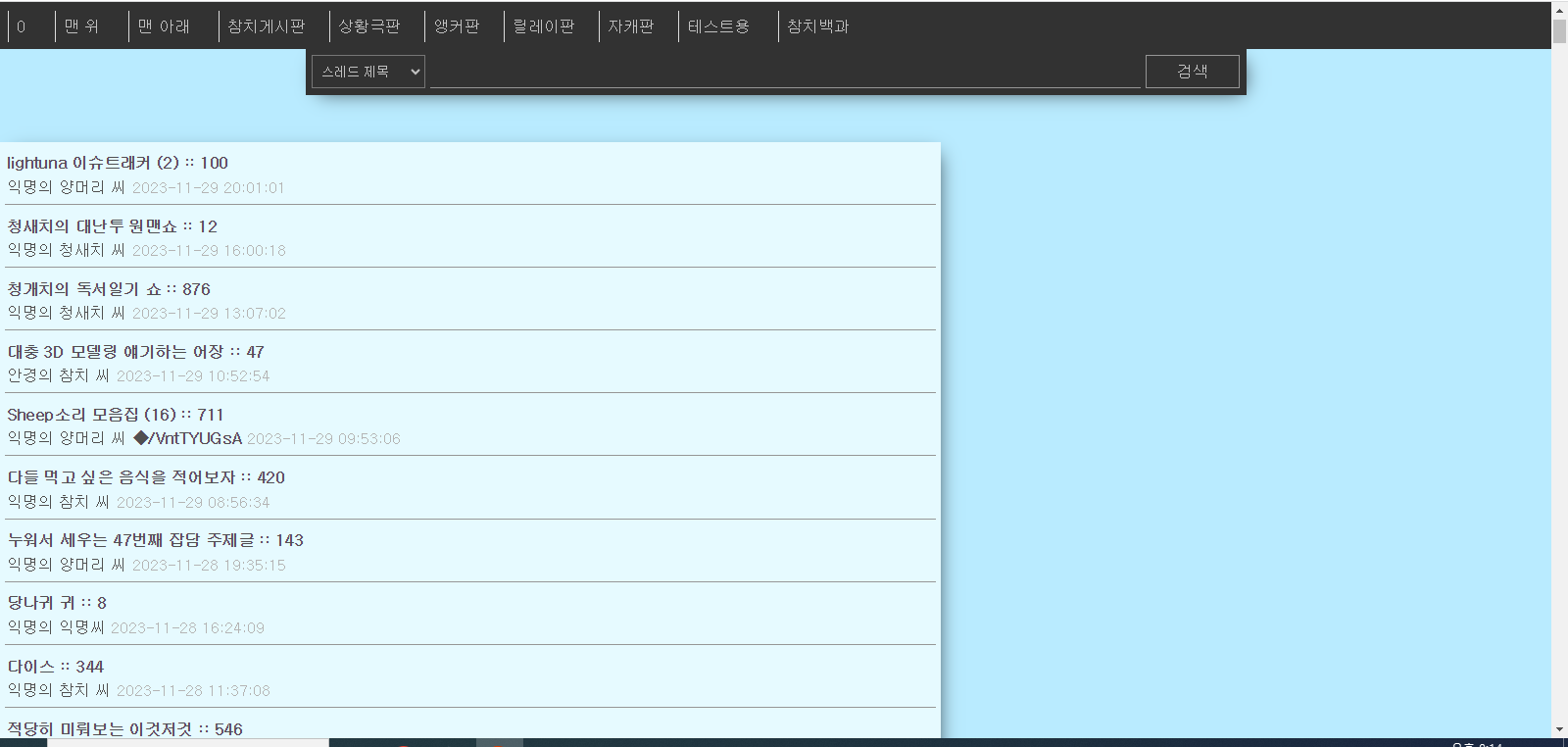Open the 상황극판 board
The width and height of the screenshot is (1568, 747).
click(x=369, y=26)
